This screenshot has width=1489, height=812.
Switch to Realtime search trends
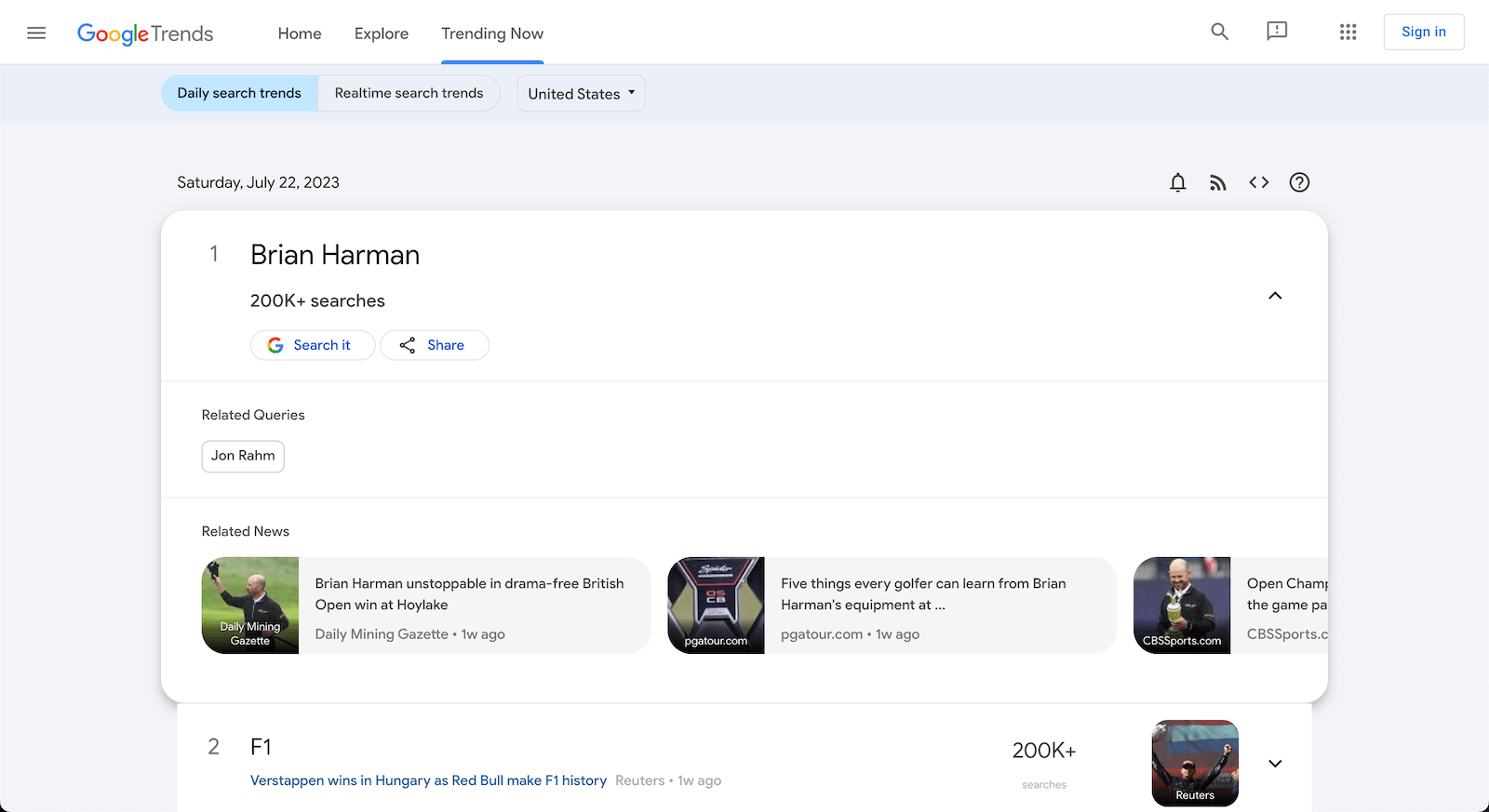409,93
